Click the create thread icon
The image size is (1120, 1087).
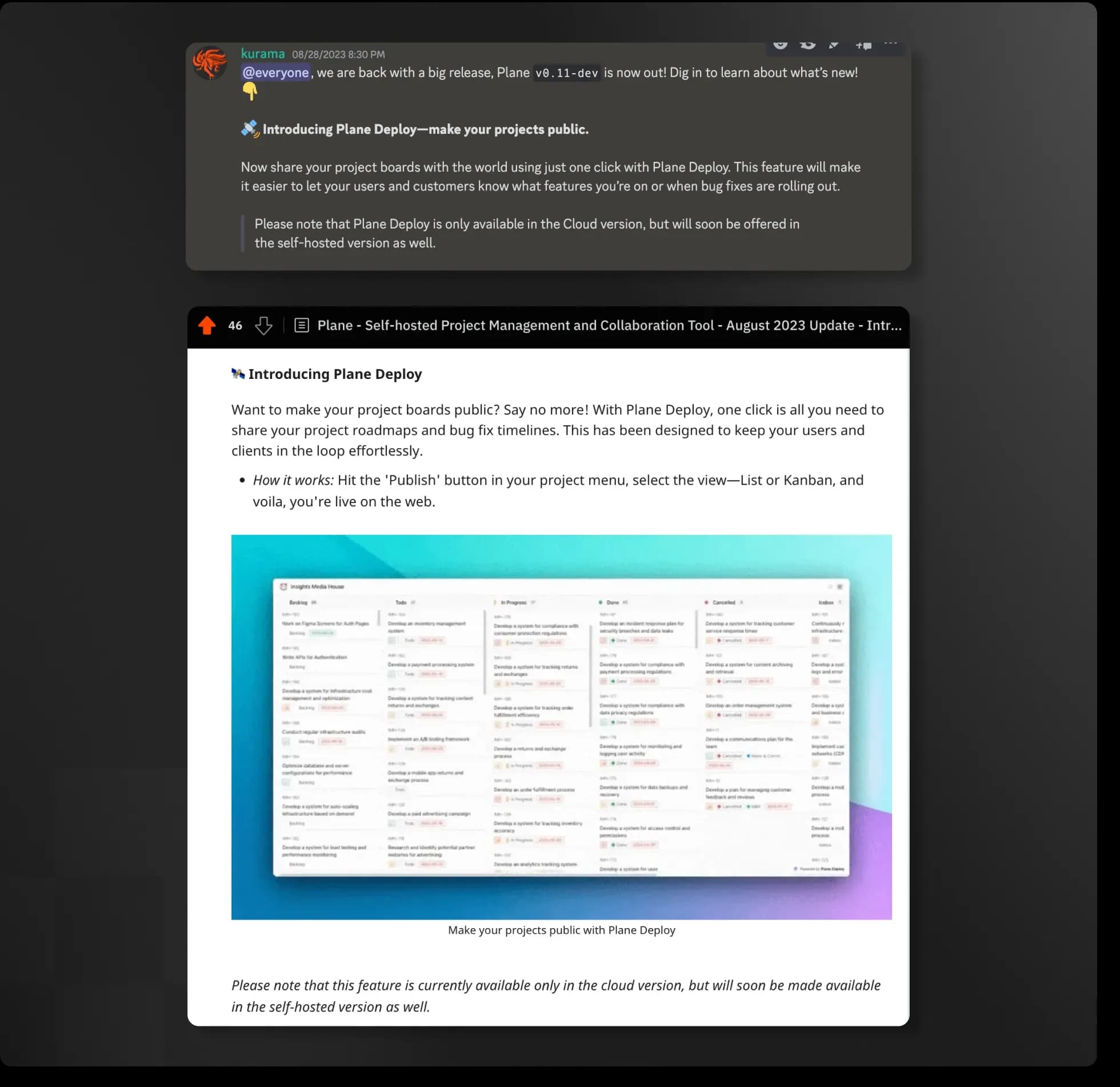[863, 45]
